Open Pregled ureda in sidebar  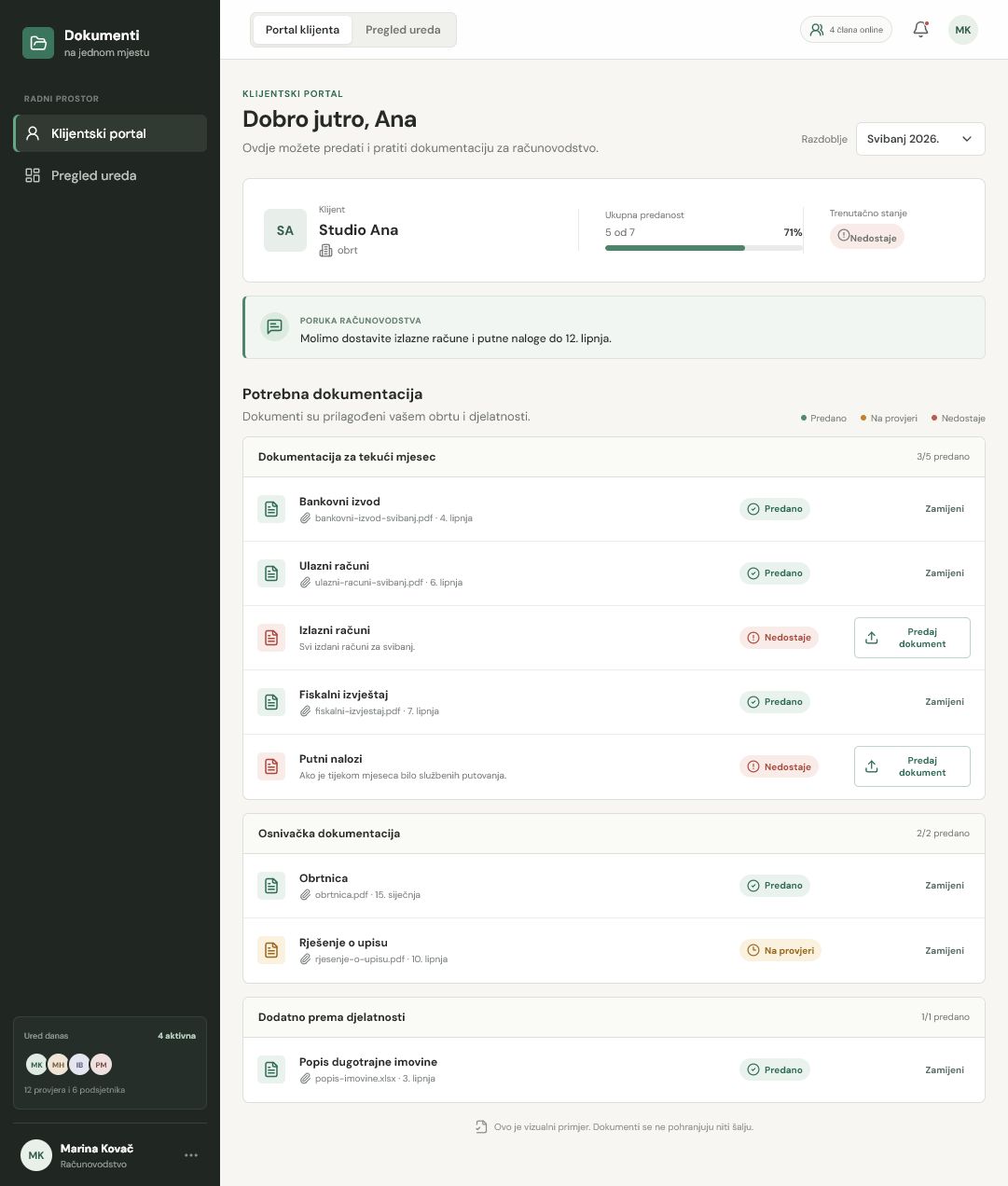coord(110,175)
